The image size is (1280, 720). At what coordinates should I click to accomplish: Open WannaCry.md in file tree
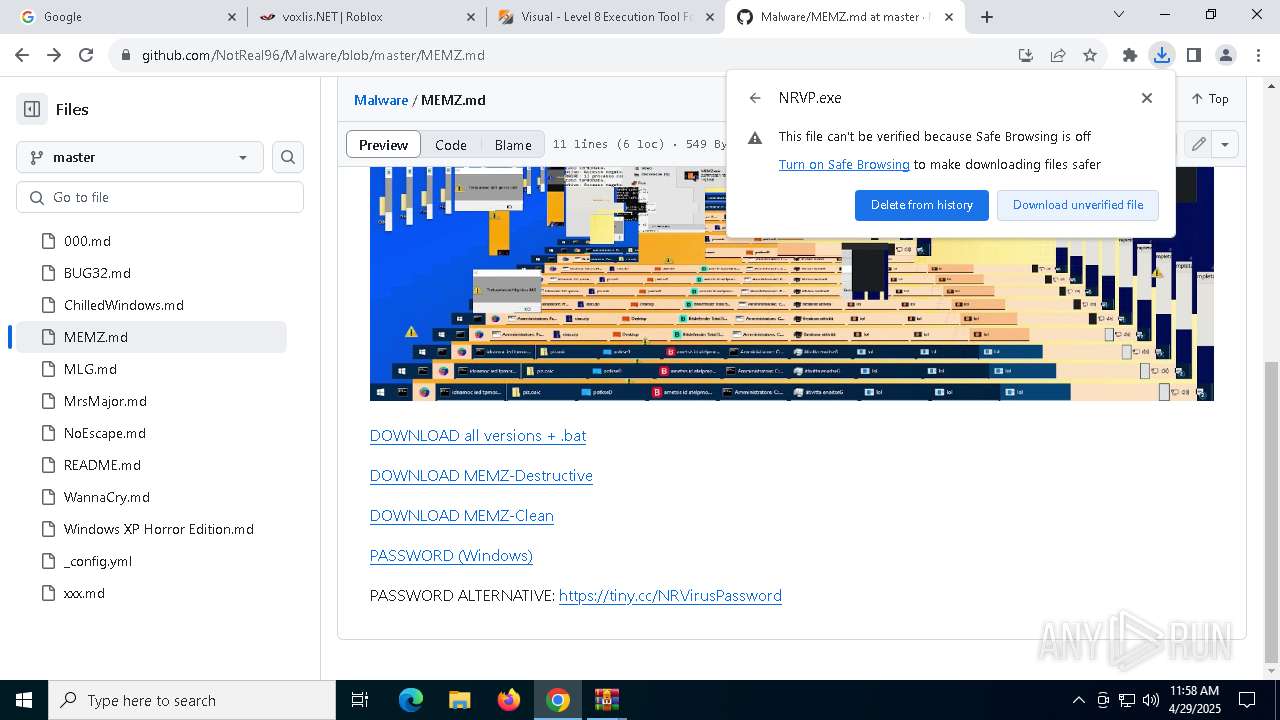point(147,497)
